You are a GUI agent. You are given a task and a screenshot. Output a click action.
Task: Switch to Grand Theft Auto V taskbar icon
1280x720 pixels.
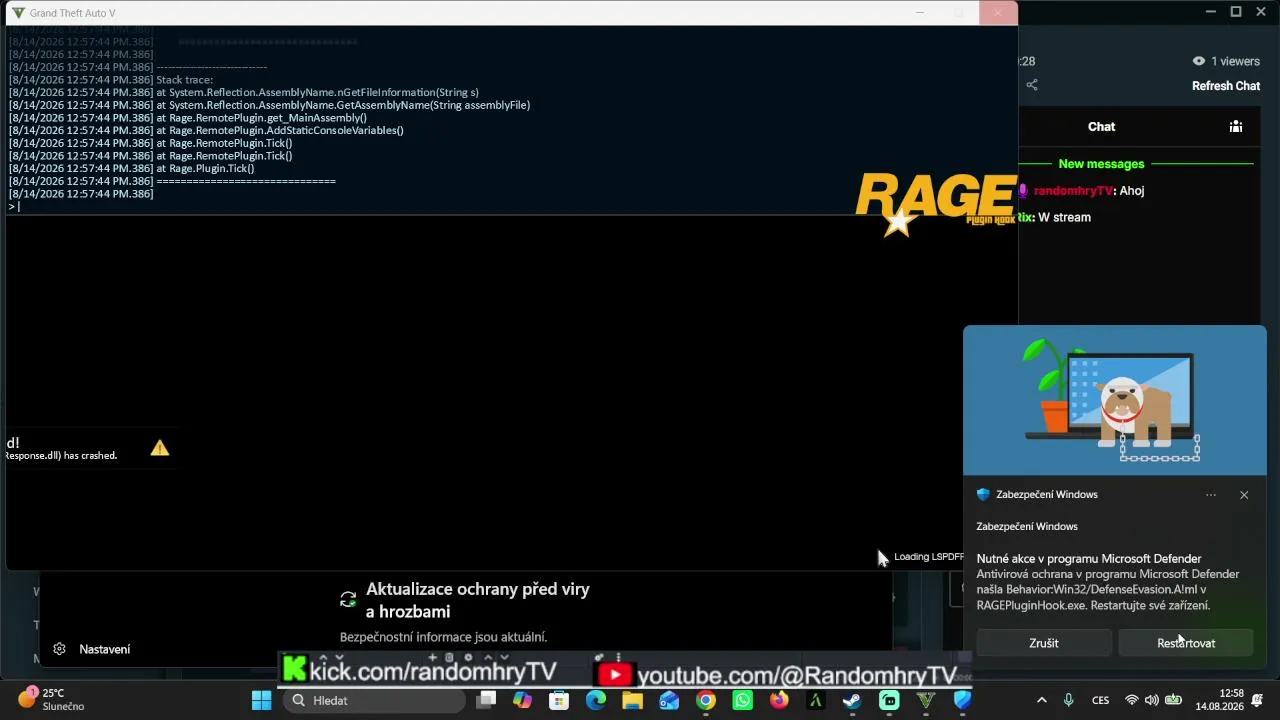pyautogui.click(x=926, y=700)
